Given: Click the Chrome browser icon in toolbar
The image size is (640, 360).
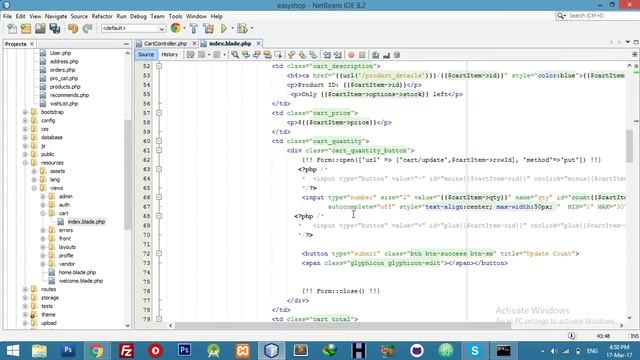Looking at the screenshot, I should (176, 28).
